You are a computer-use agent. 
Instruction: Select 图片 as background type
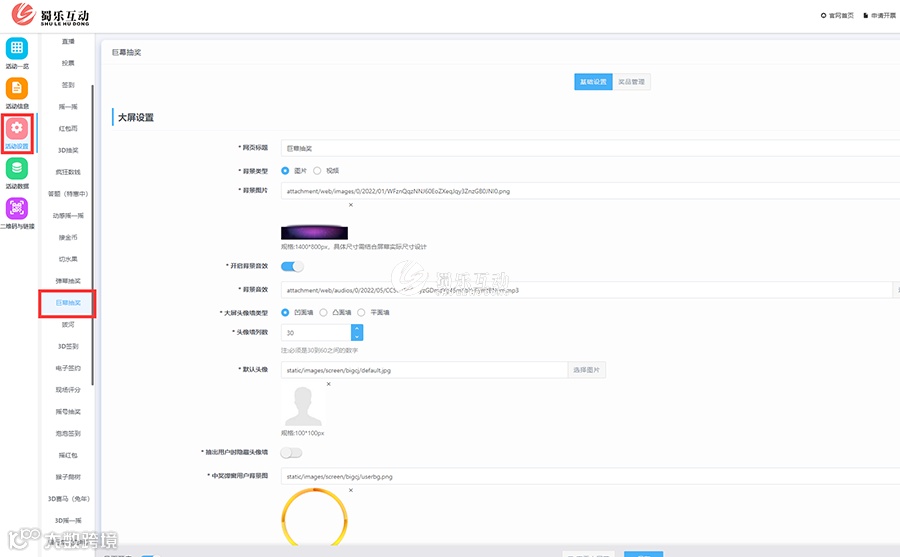(285, 171)
